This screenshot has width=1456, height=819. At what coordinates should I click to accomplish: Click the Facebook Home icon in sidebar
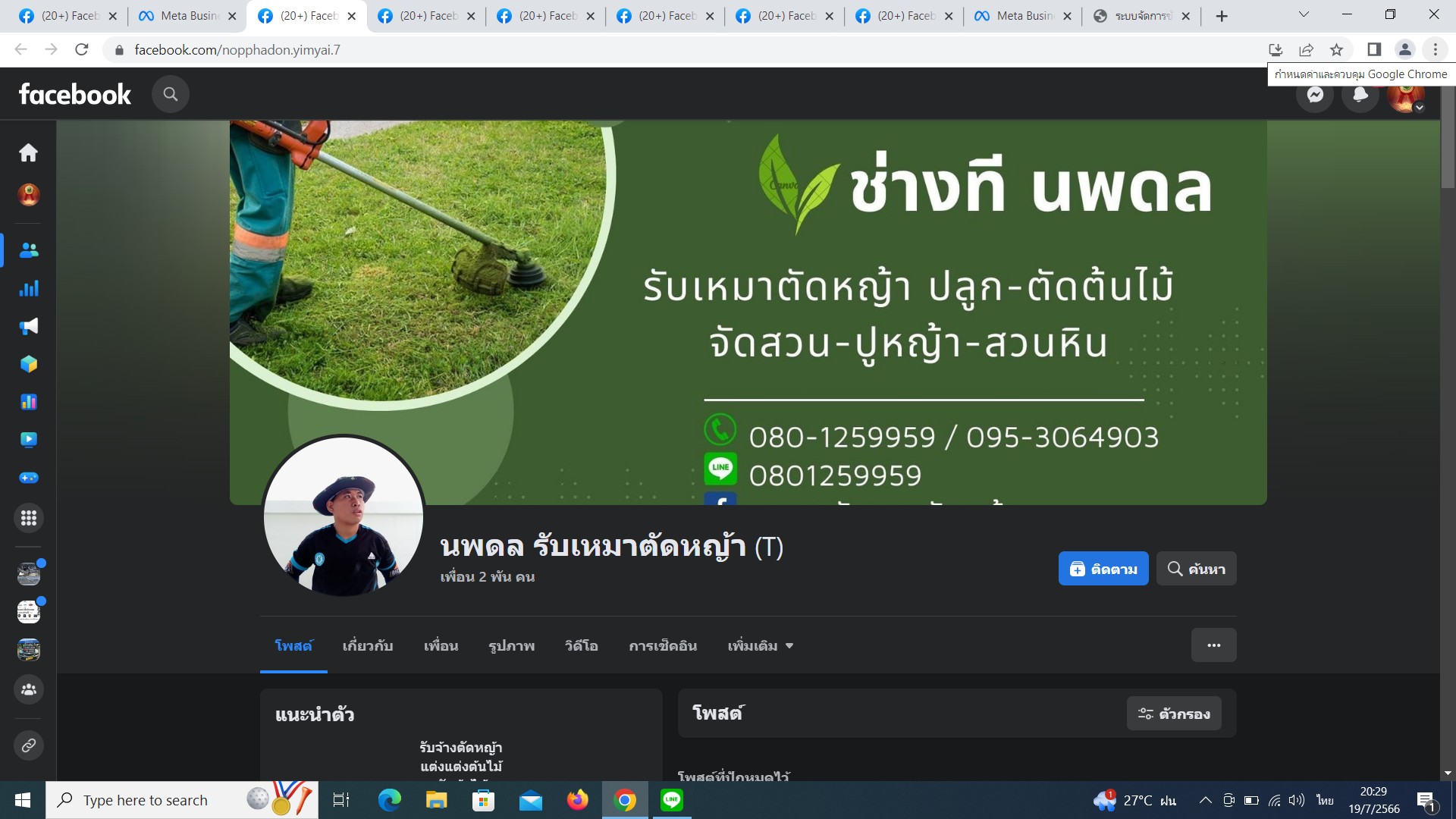pyautogui.click(x=28, y=153)
